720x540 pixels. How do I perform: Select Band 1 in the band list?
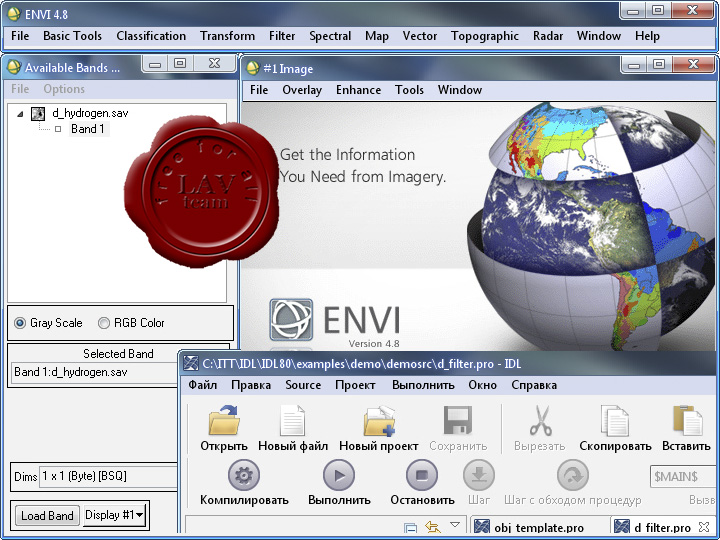tap(87, 129)
